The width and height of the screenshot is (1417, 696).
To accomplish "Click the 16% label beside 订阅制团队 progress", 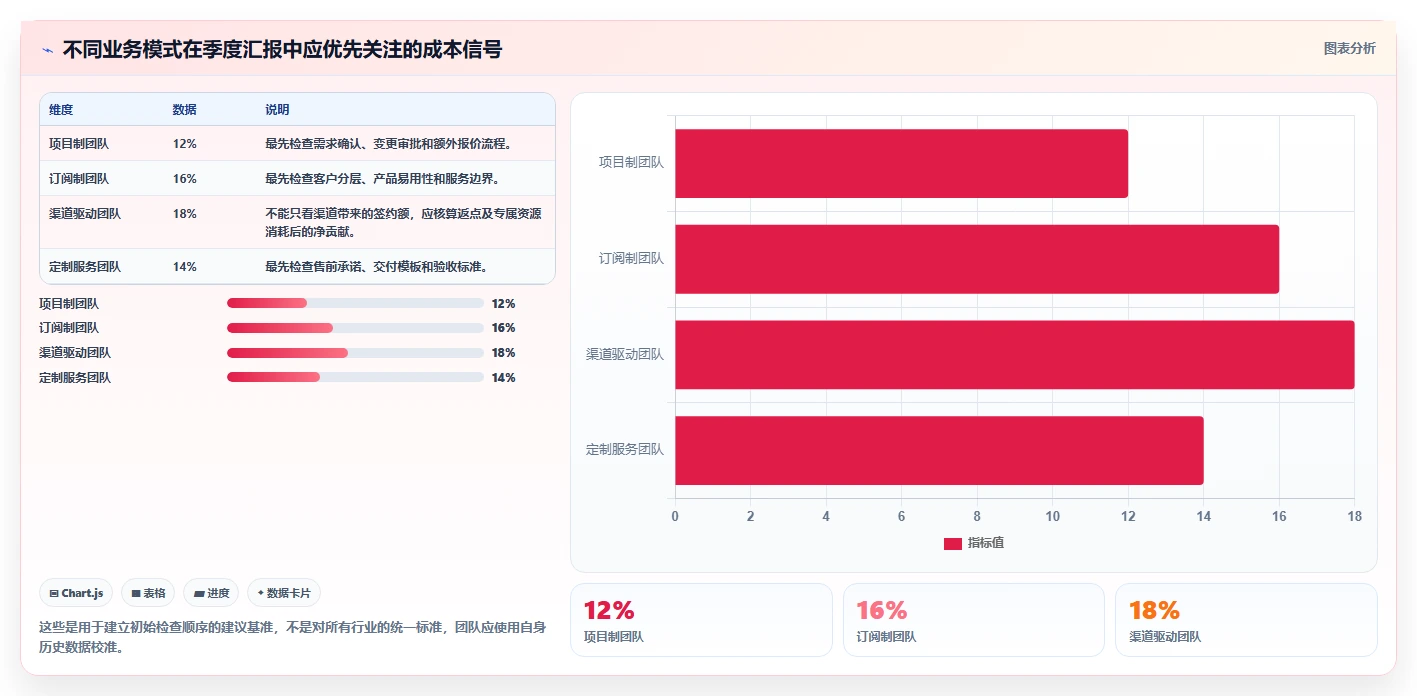I will pos(503,328).
